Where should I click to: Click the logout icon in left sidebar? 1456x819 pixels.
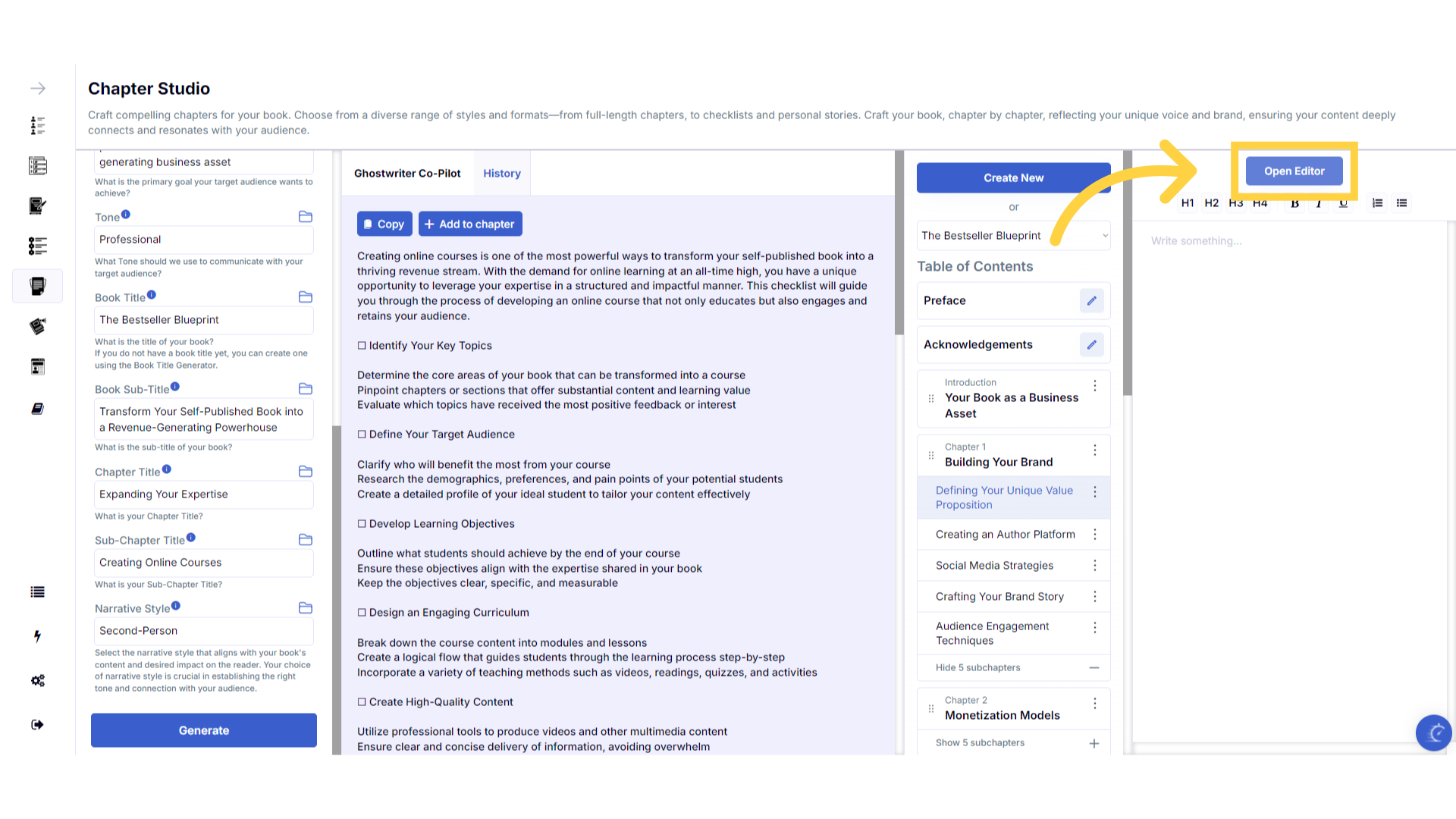(37, 725)
